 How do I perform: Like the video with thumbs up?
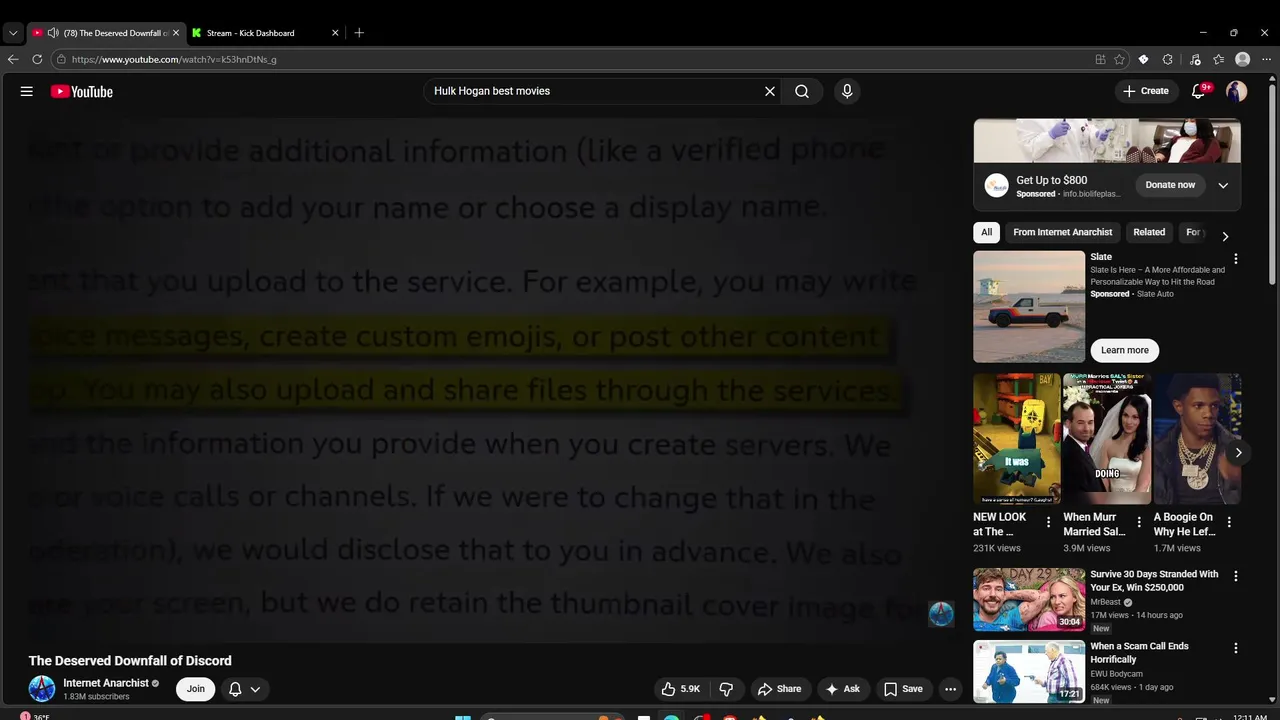pos(680,689)
